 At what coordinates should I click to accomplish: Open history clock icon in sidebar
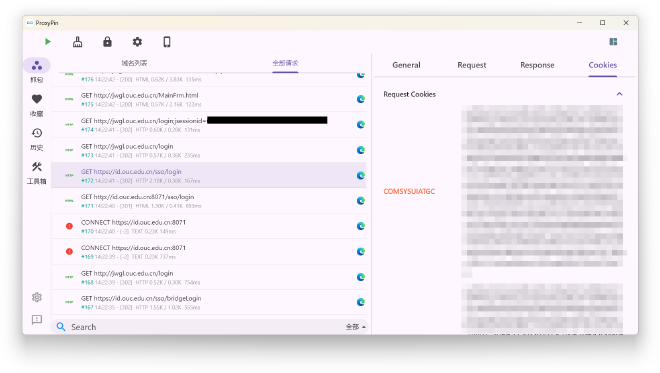(x=37, y=133)
